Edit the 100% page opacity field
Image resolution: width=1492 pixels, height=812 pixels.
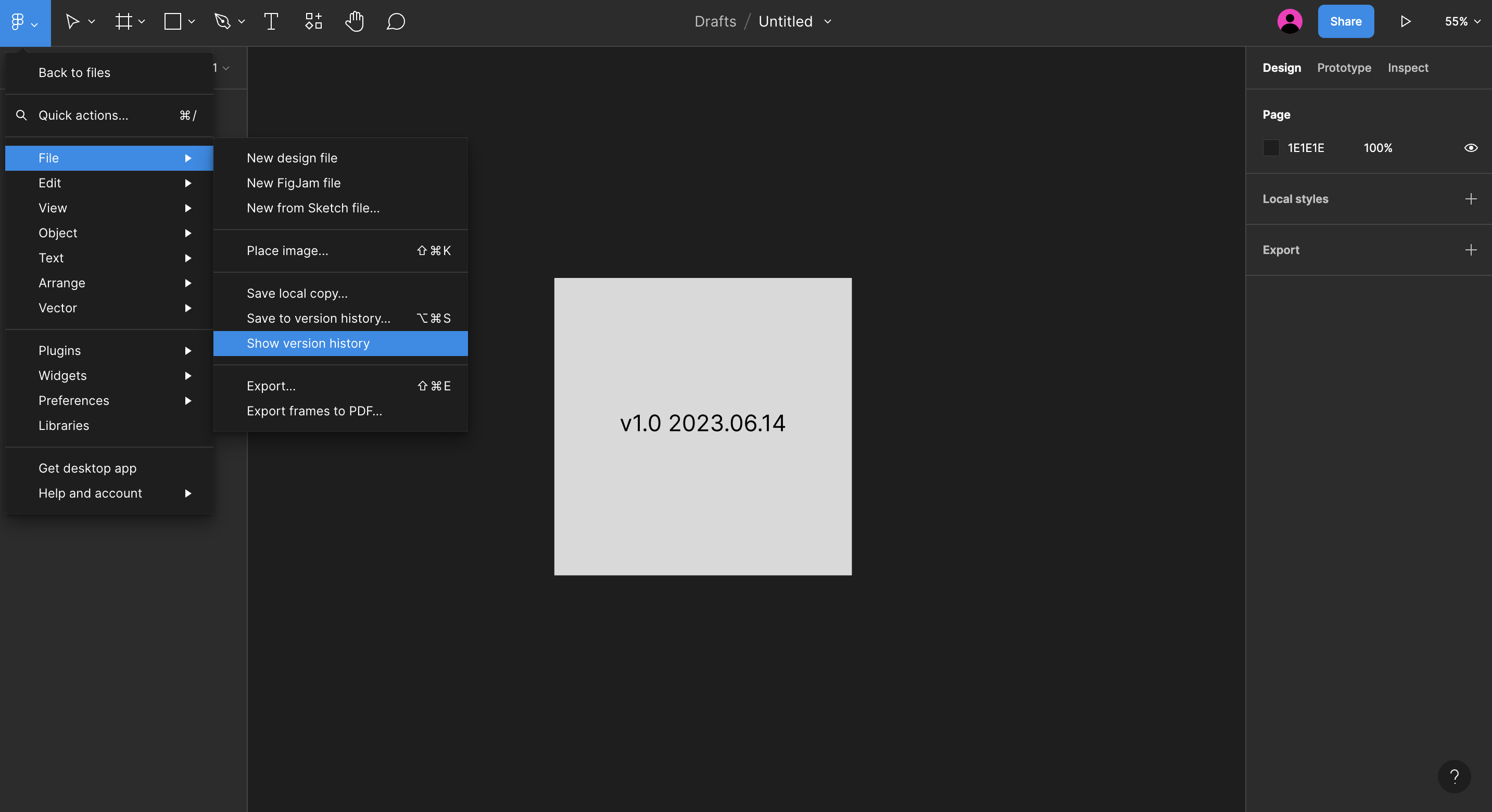coord(1378,148)
